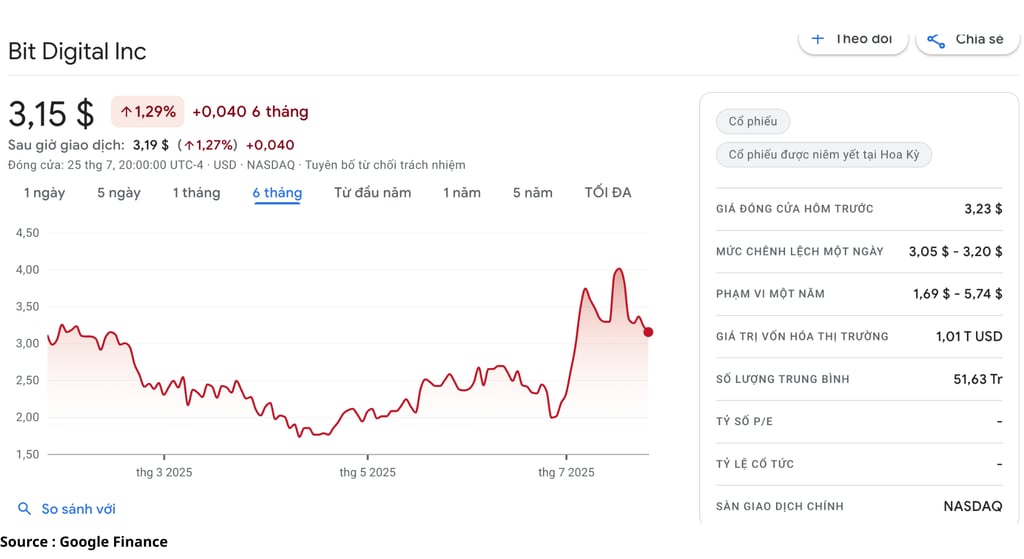Click the share icon on Chia sẻ
Image resolution: width=1024 pixels, height=559 pixels.
pos(936,39)
